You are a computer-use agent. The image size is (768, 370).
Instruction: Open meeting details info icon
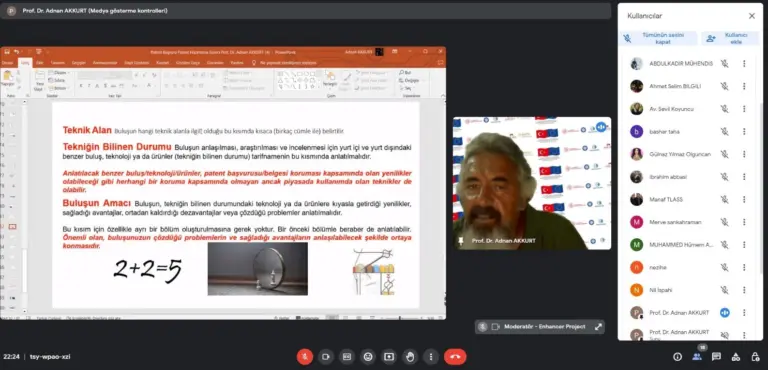677,357
